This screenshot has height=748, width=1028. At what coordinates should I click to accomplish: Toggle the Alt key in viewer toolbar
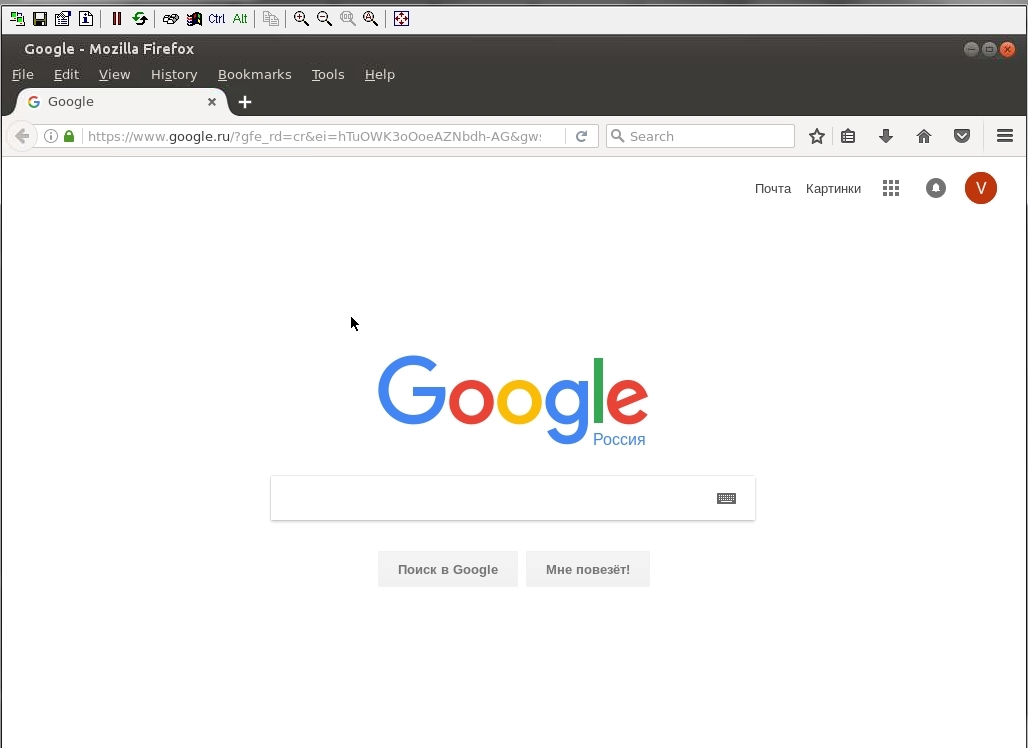[240, 18]
